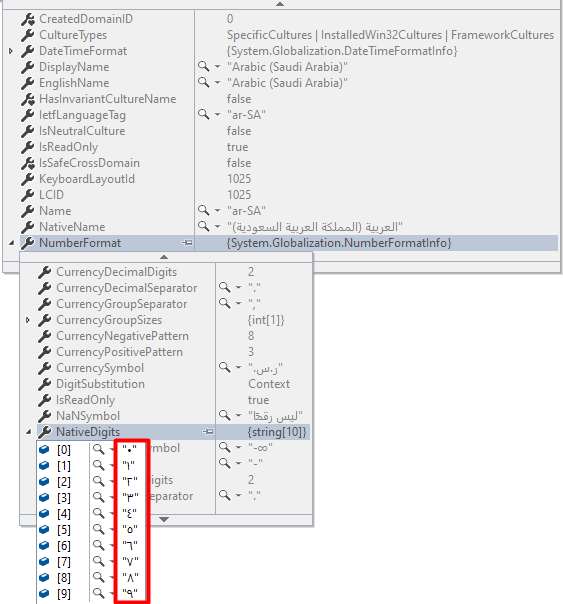Pin the NativeDigits property
563x604 pixels.
(208, 432)
